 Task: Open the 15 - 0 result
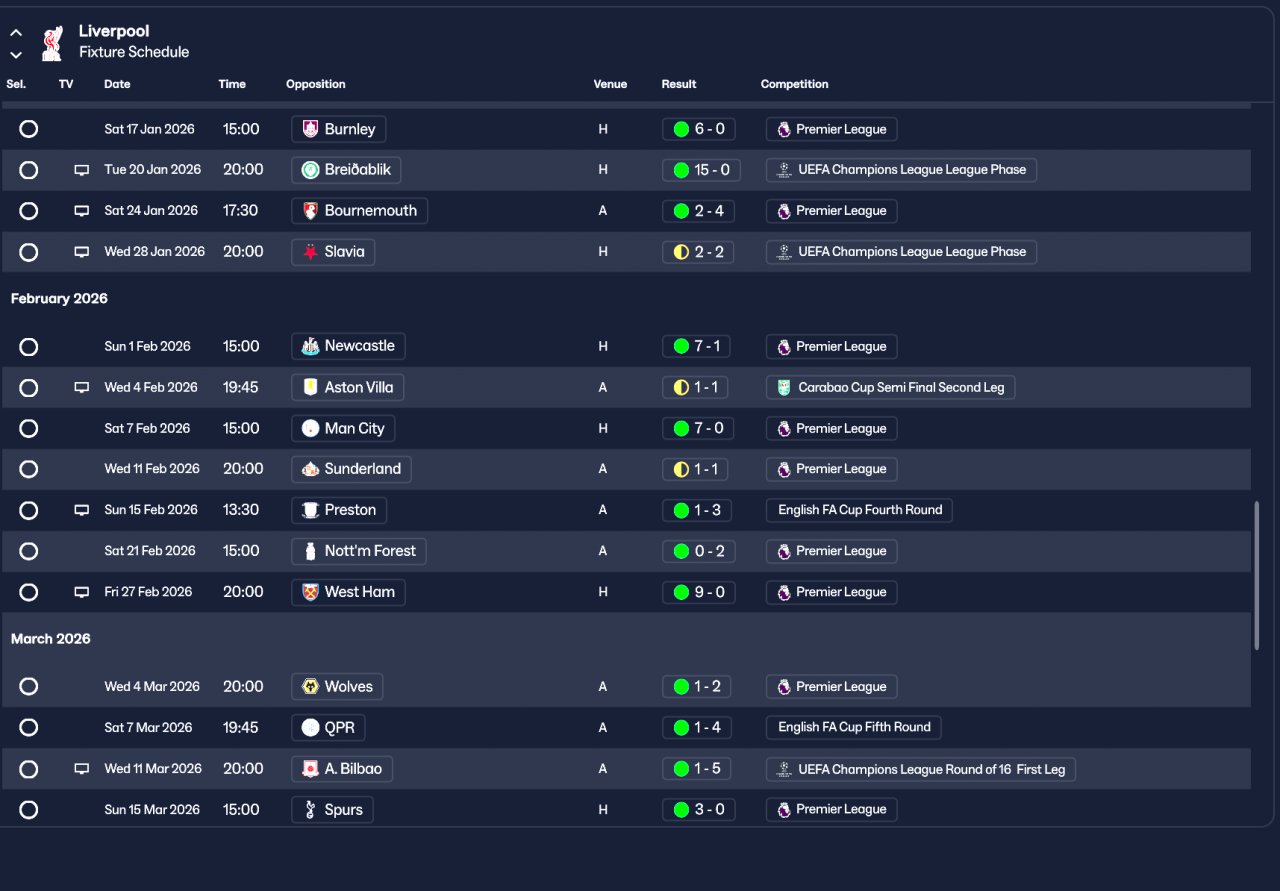coord(702,170)
